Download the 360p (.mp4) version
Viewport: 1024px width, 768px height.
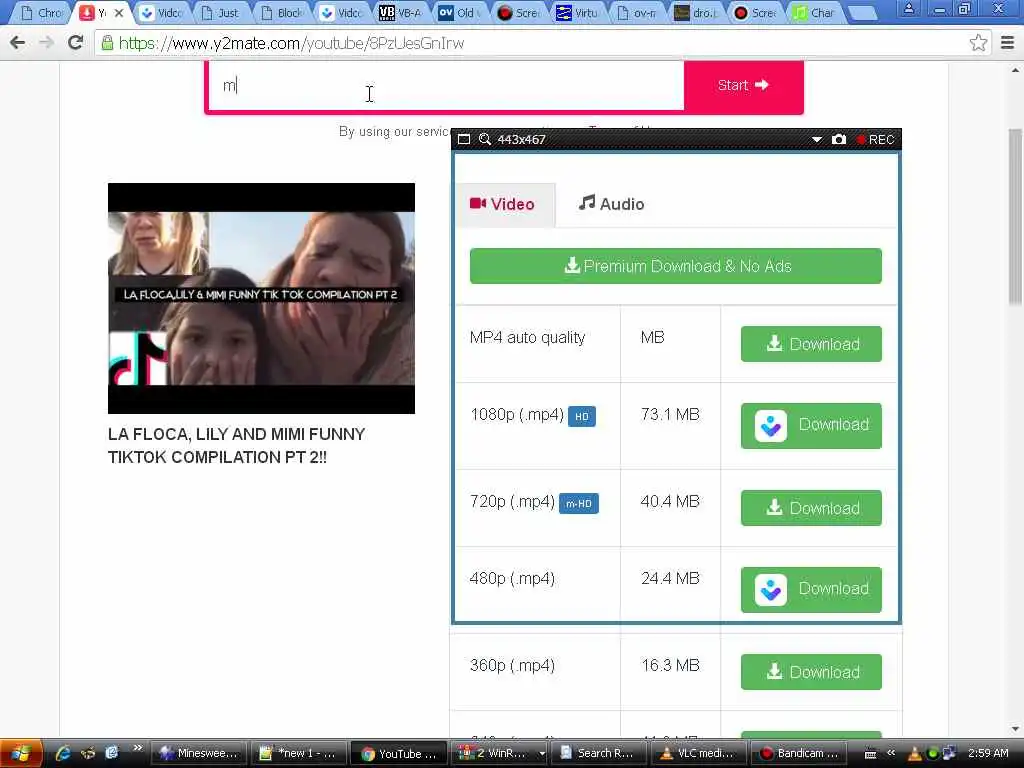coord(811,671)
